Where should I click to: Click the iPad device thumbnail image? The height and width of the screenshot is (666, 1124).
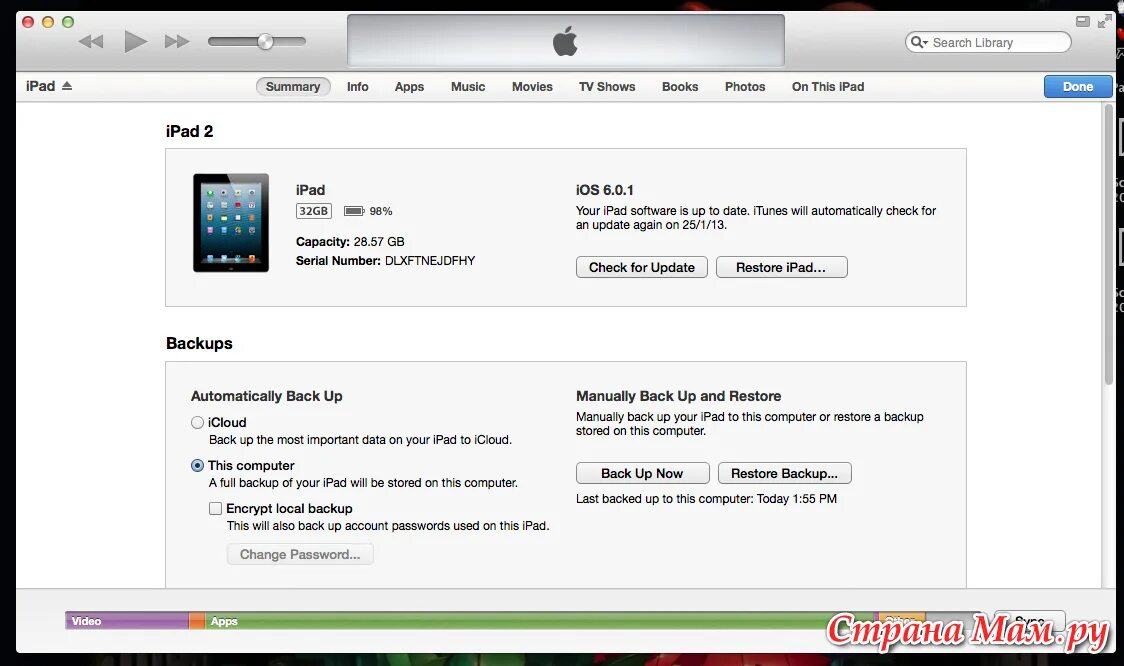[231, 223]
